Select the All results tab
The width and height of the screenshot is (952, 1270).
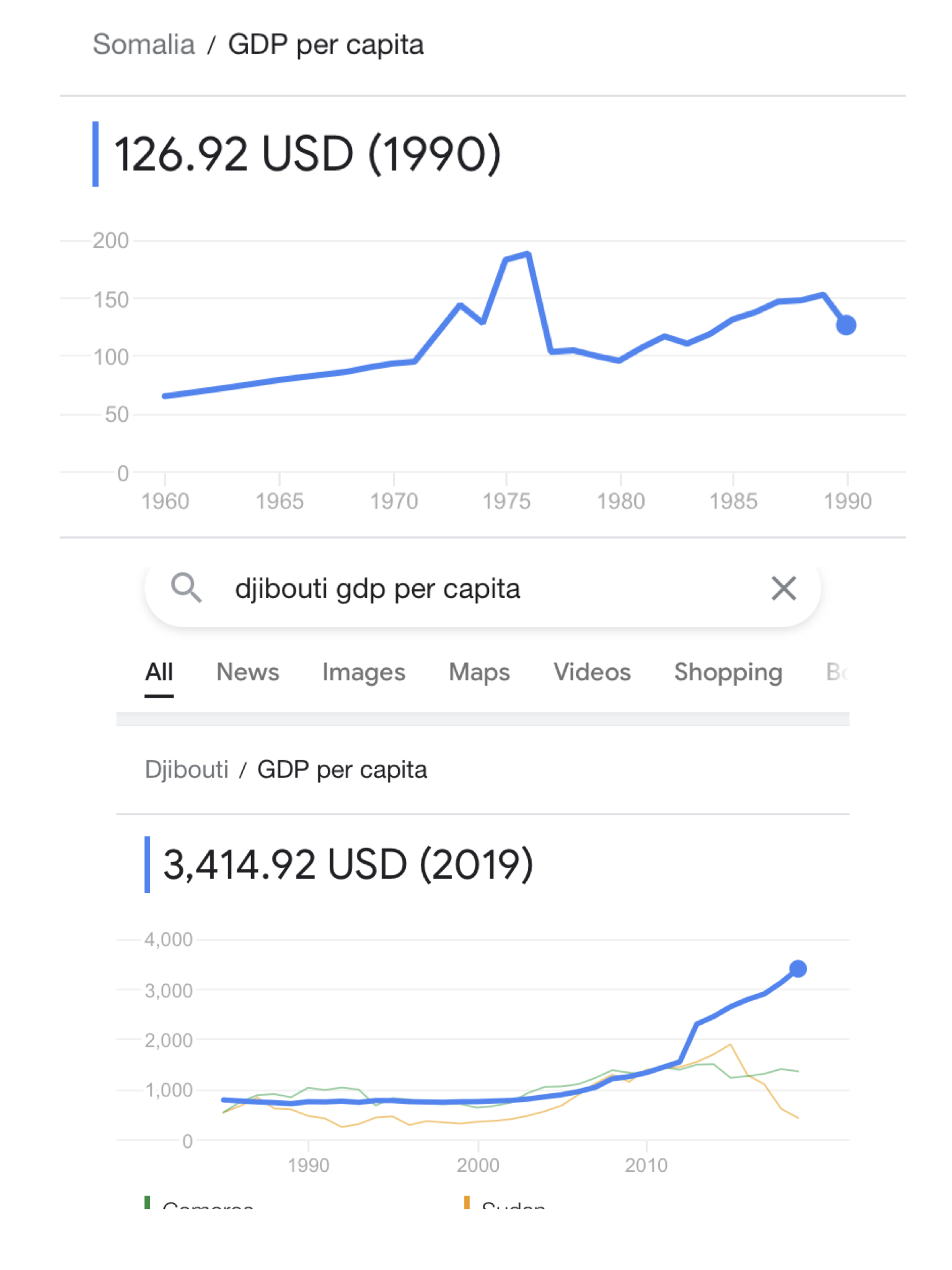click(159, 672)
